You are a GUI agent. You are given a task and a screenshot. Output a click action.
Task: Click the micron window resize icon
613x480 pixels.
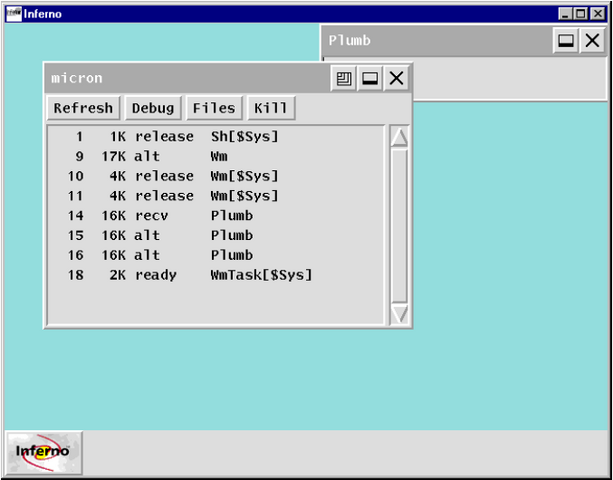[343, 79]
